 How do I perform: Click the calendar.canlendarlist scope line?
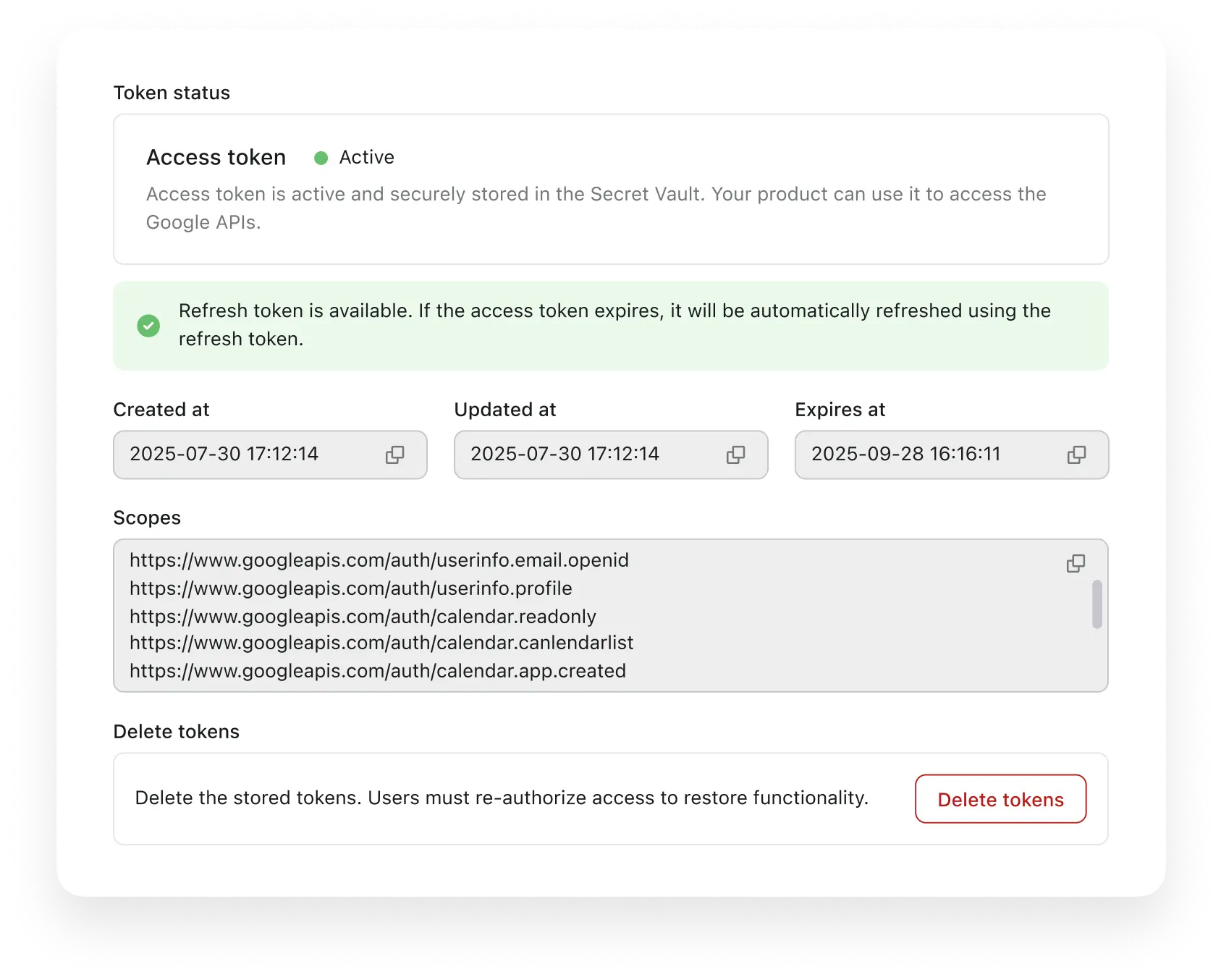(381, 643)
